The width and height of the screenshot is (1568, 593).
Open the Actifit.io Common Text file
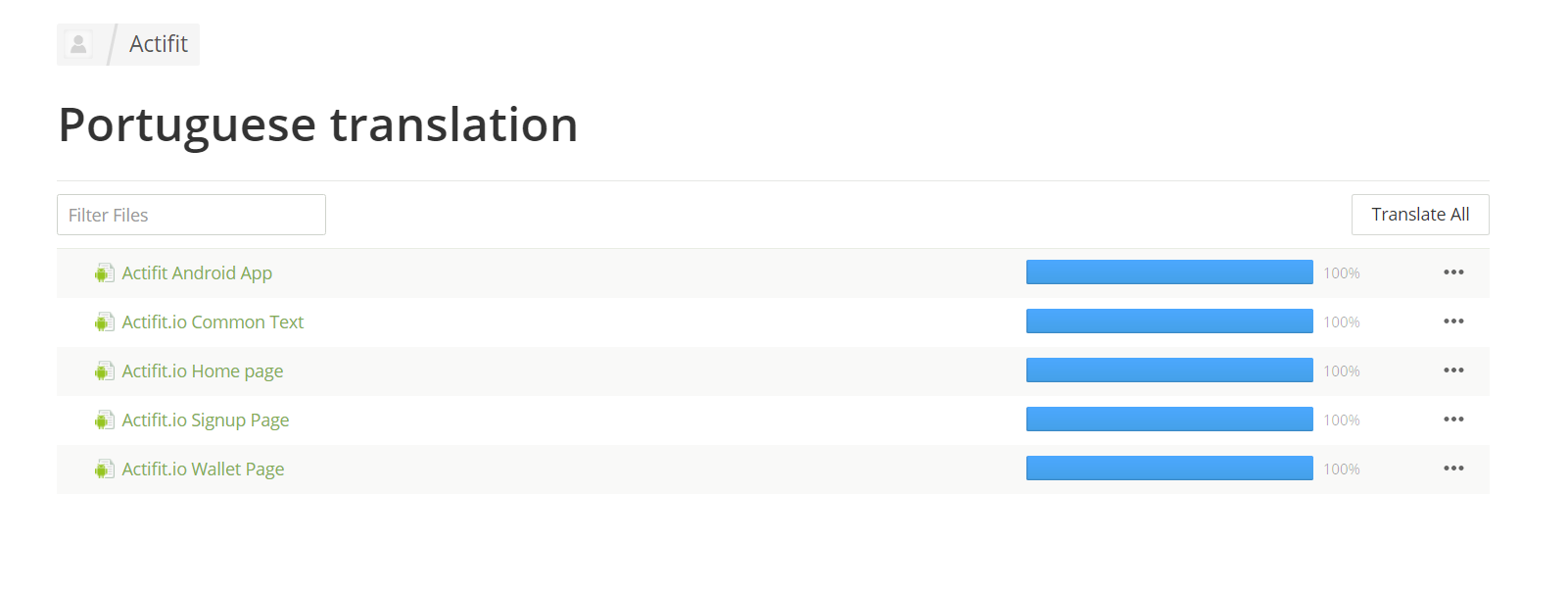[x=213, y=322]
